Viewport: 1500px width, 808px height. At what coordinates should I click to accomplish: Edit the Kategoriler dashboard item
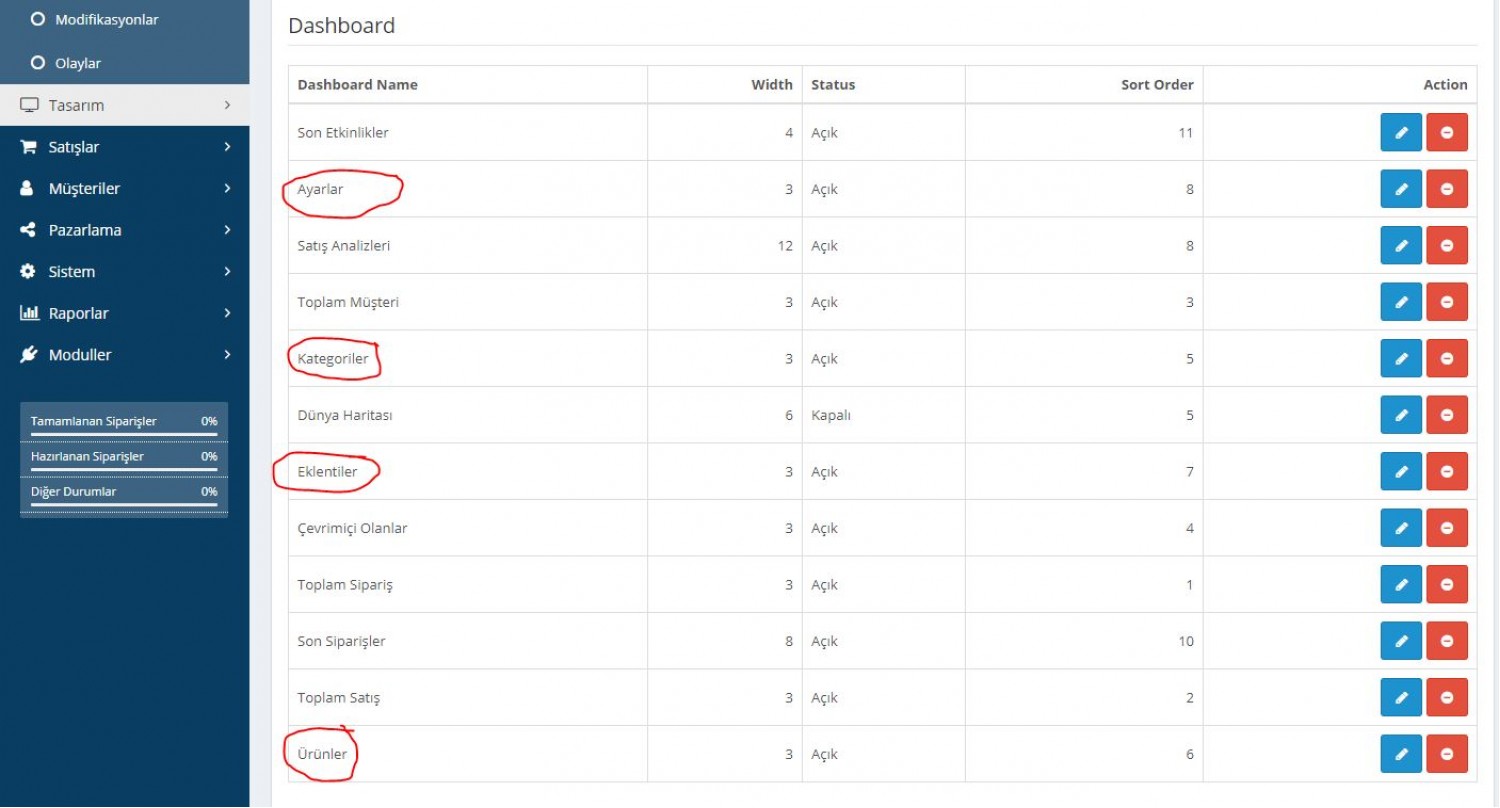1401,358
